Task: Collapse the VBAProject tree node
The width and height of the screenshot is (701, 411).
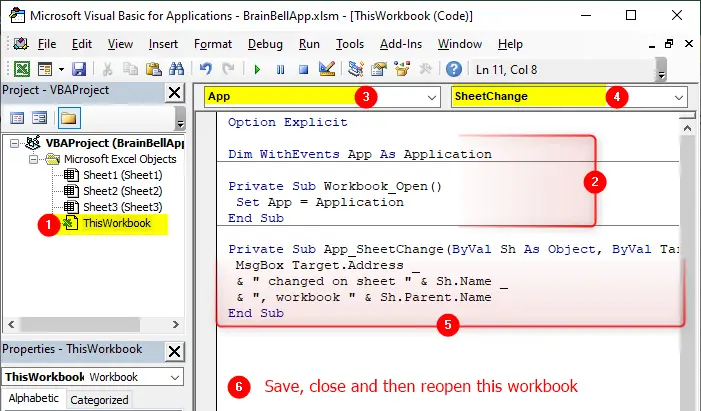Action: point(14,143)
